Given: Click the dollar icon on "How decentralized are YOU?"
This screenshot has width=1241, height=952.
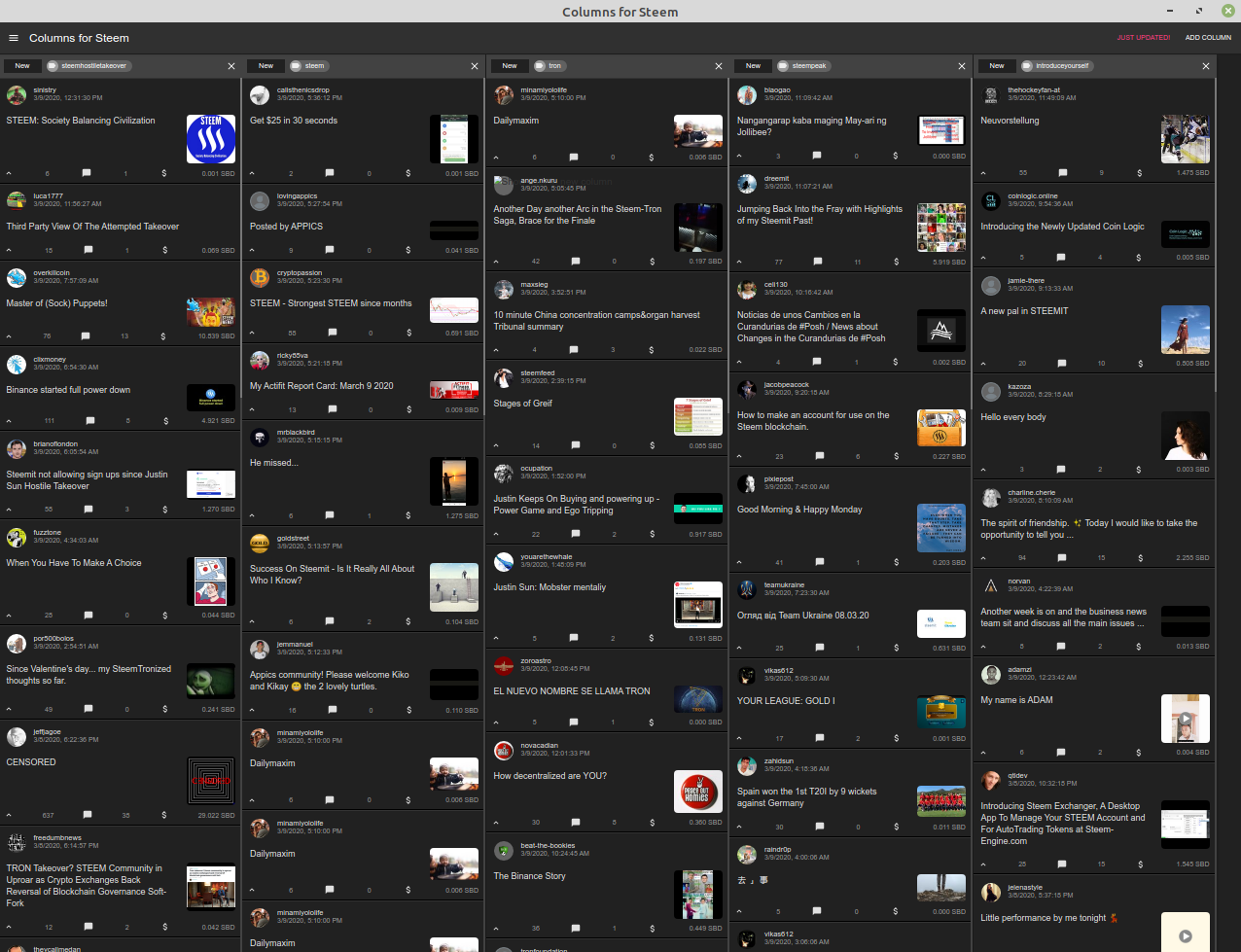Looking at the screenshot, I should (x=653, y=822).
